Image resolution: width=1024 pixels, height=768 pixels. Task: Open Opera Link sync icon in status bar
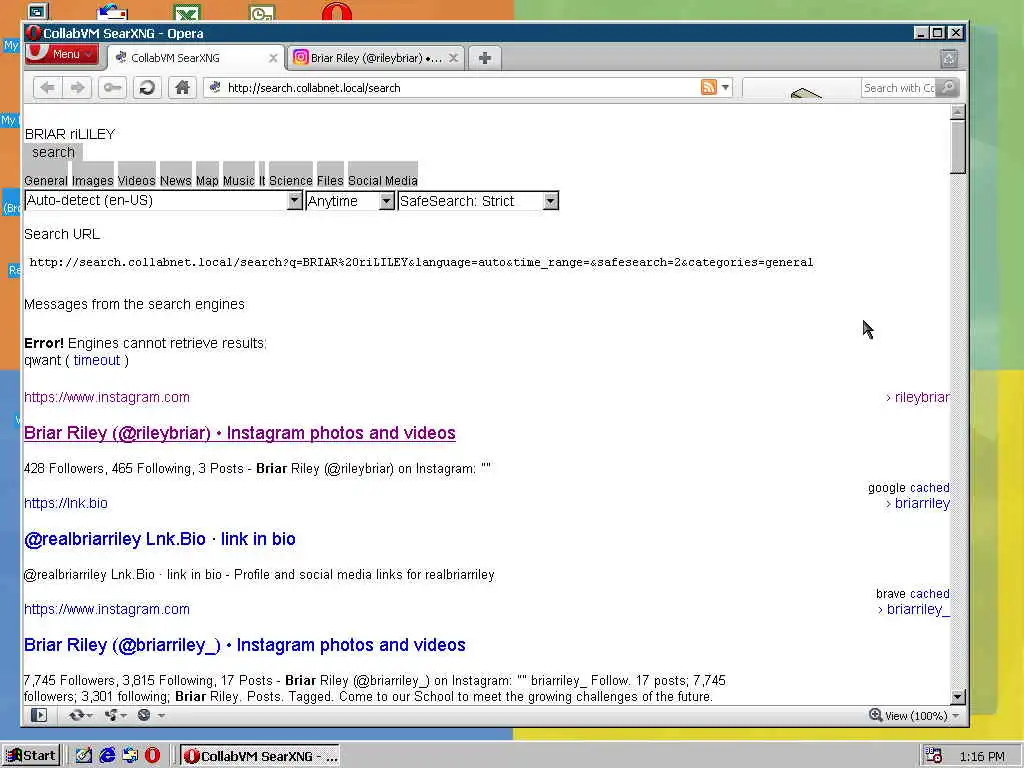click(x=80, y=715)
